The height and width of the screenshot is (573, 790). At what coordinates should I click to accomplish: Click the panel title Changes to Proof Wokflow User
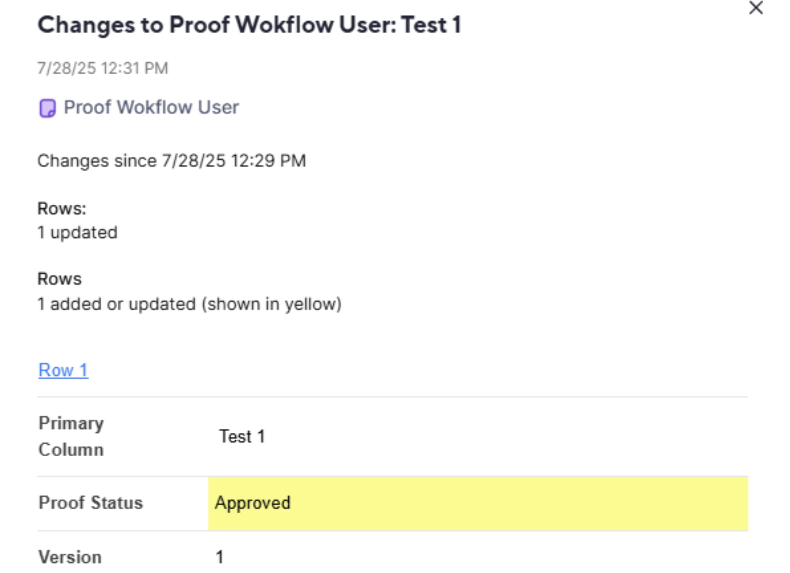click(217, 25)
